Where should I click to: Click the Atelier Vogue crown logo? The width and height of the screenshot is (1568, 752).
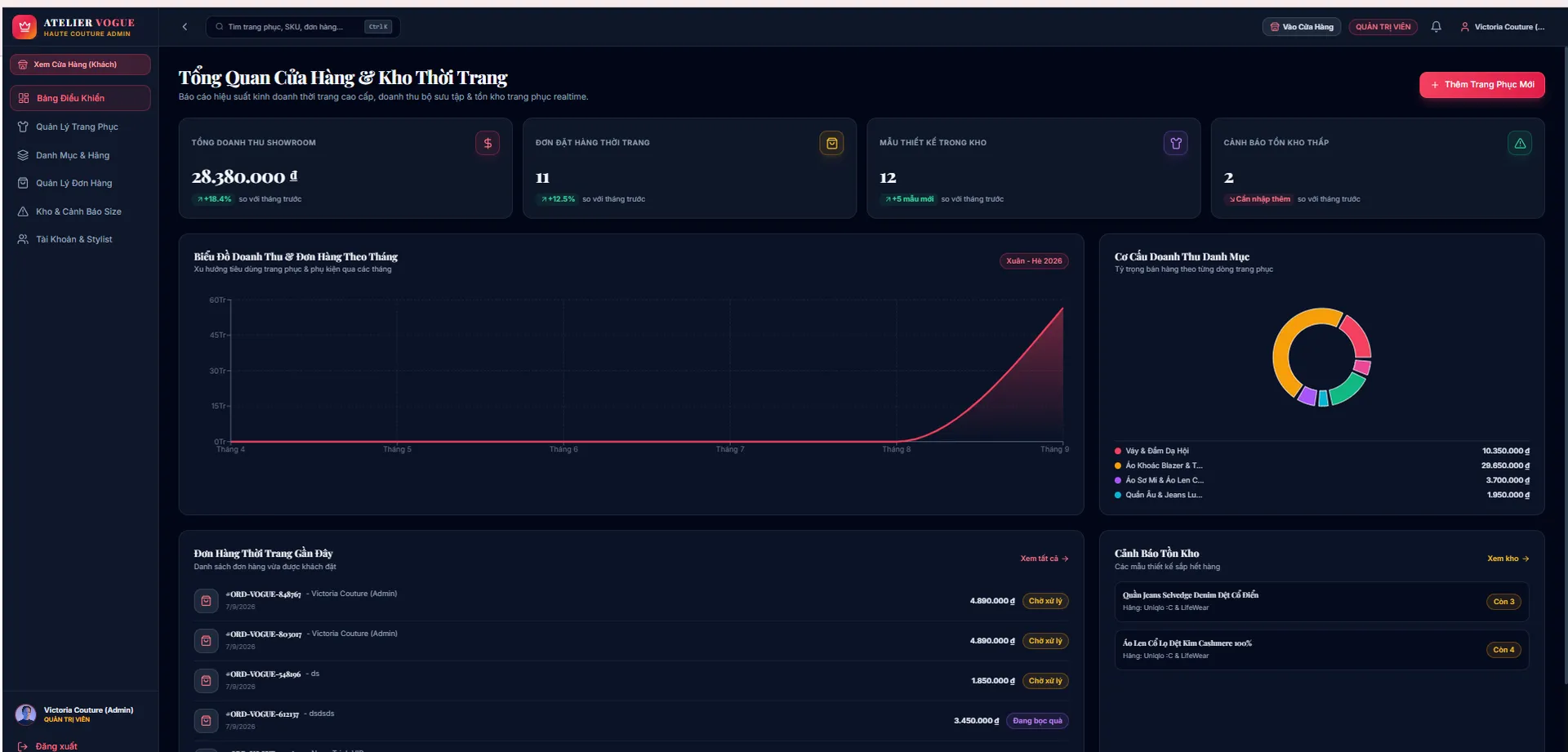[24, 27]
